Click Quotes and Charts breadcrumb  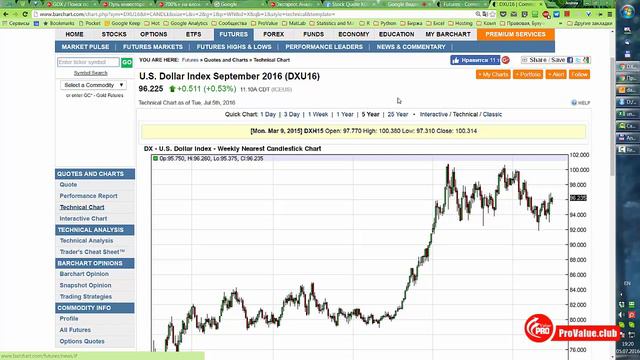(x=226, y=60)
